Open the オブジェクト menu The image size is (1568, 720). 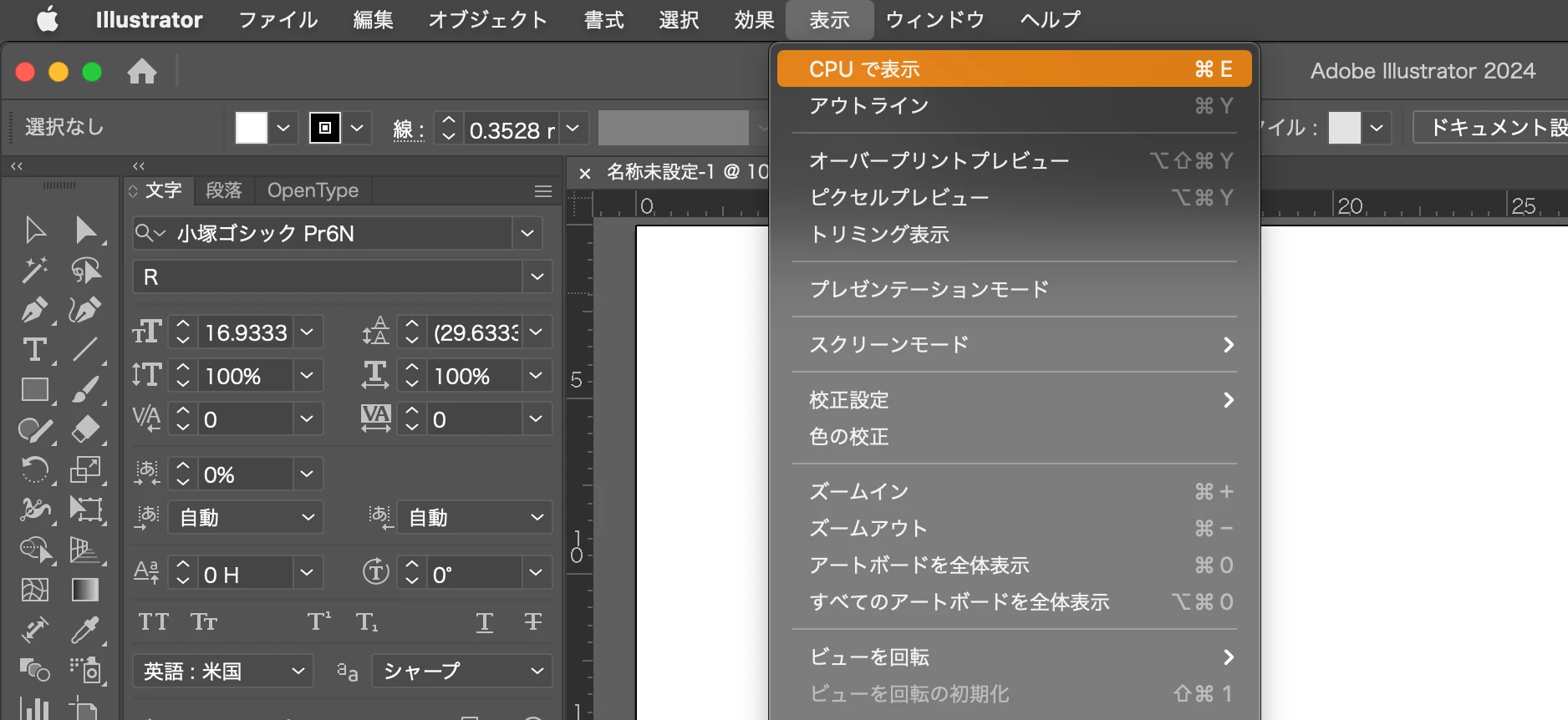pyautogui.click(x=488, y=19)
